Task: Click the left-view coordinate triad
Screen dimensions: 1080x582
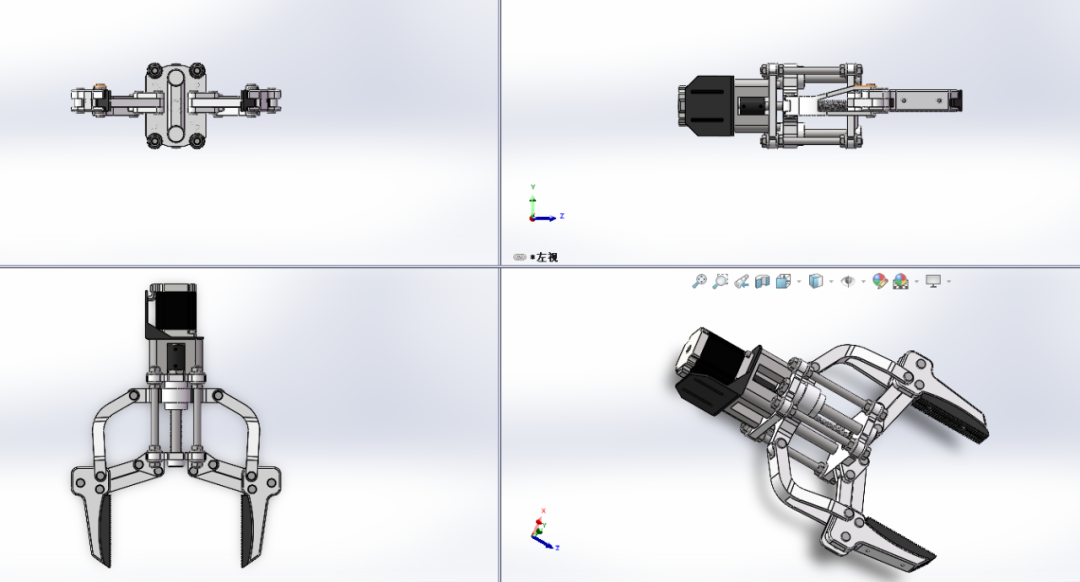Action: coord(547,204)
